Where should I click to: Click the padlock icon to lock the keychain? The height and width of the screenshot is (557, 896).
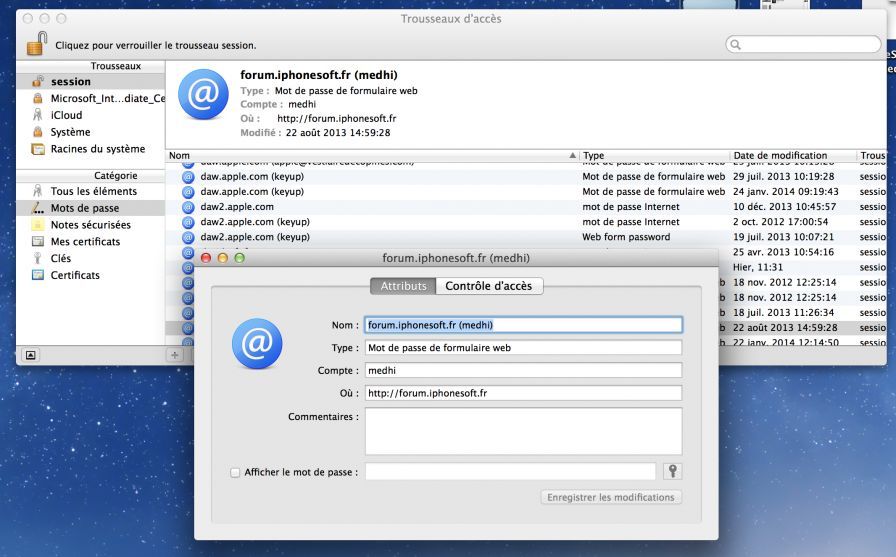tap(37, 43)
